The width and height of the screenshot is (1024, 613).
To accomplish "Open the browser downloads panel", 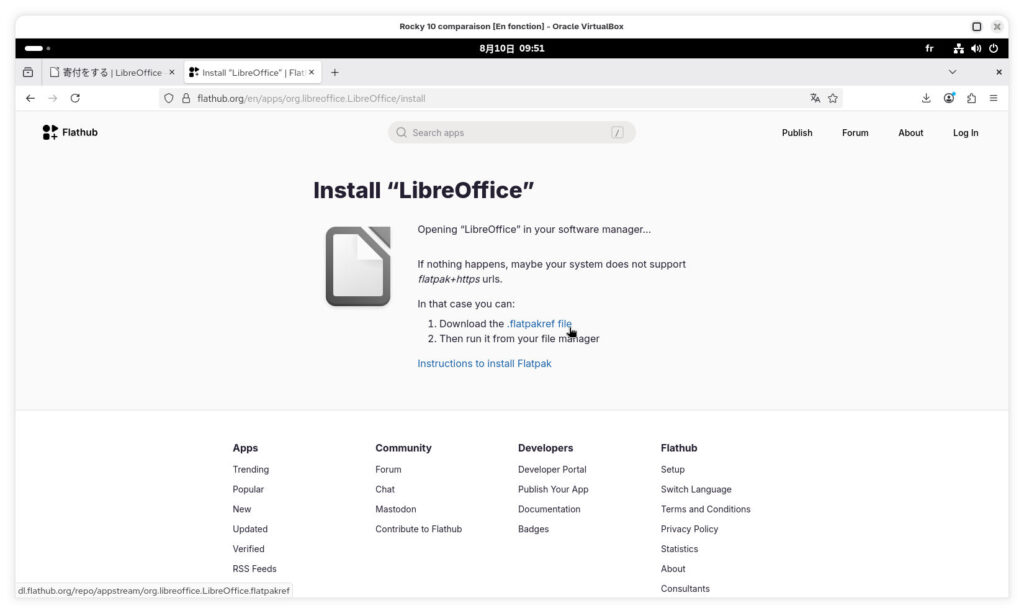I will tap(926, 98).
